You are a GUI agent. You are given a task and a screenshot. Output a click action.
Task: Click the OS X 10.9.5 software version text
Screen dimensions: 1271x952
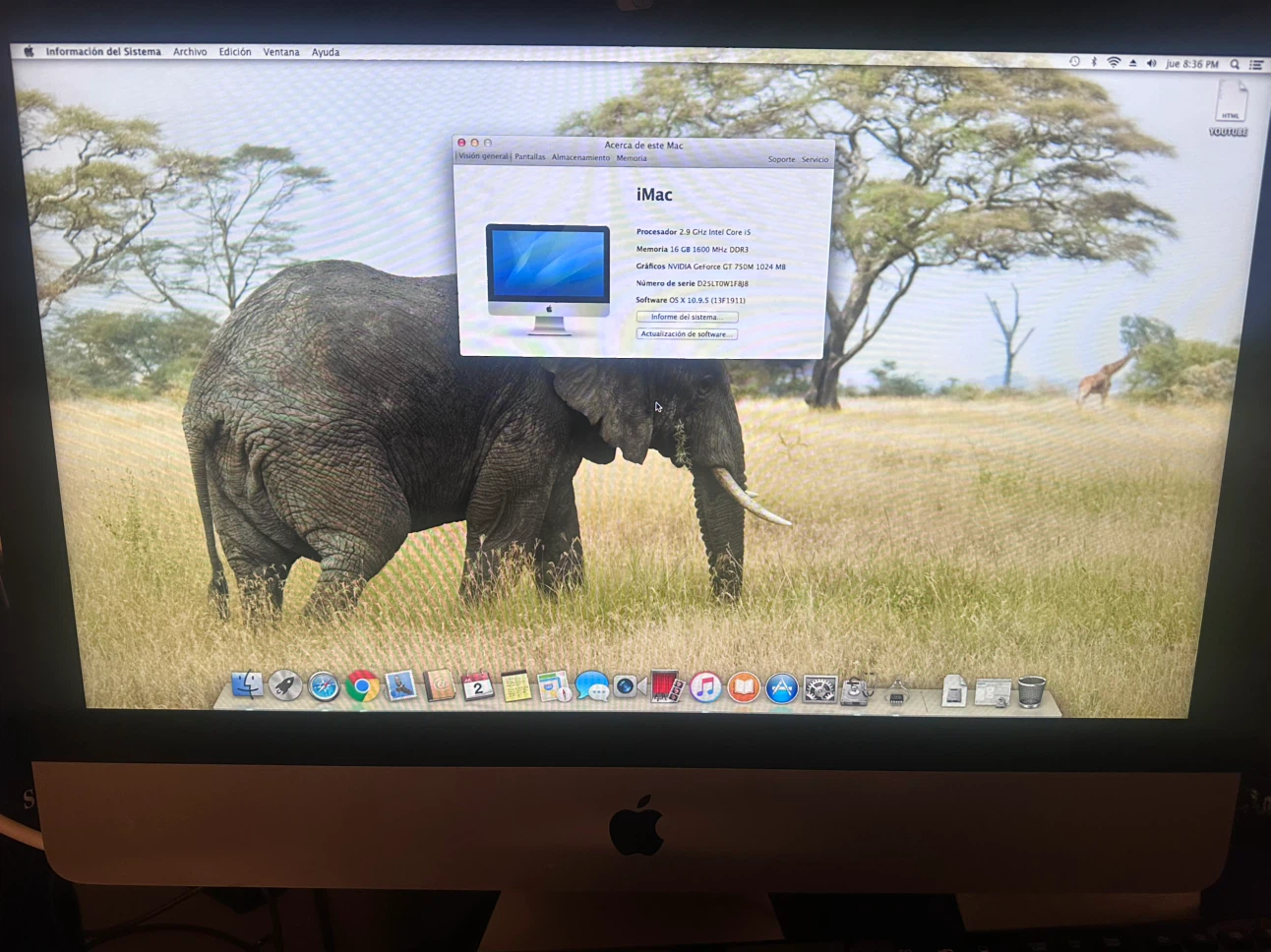pos(707,300)
